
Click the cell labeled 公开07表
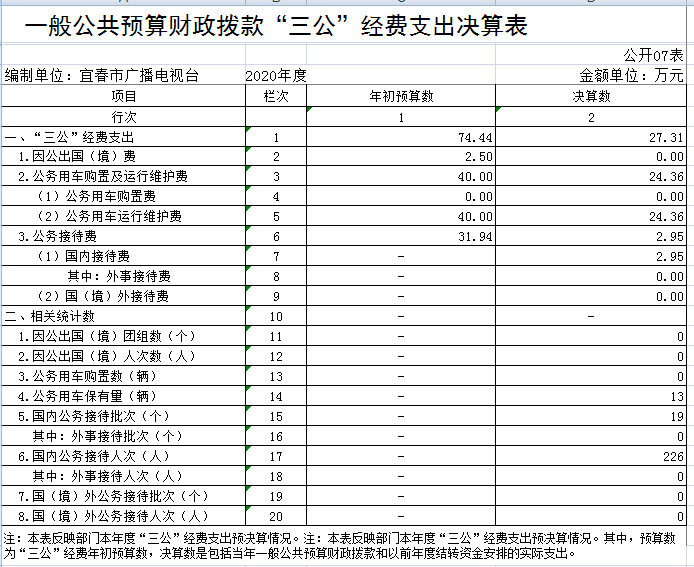click(x=653, y=55)
